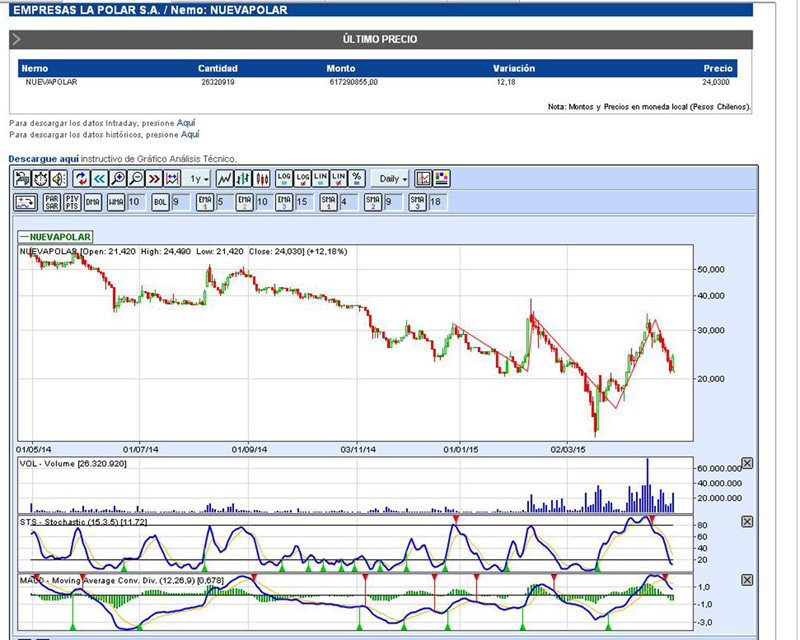The image size is (800, 640).
Task: Toggle the DMA indicator
Action: tap(93, 203)
